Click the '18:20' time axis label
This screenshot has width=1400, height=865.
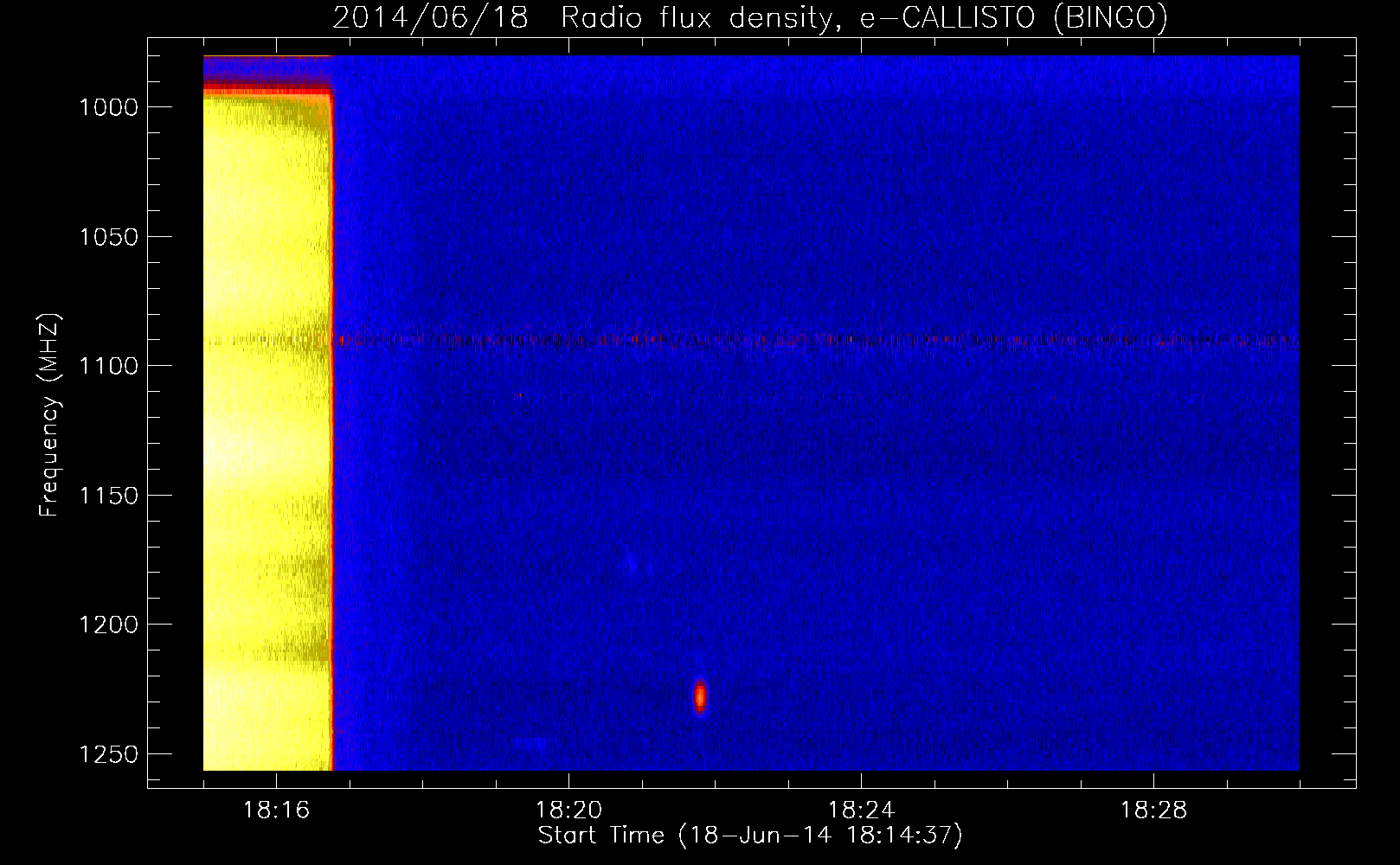coord(568,811)
